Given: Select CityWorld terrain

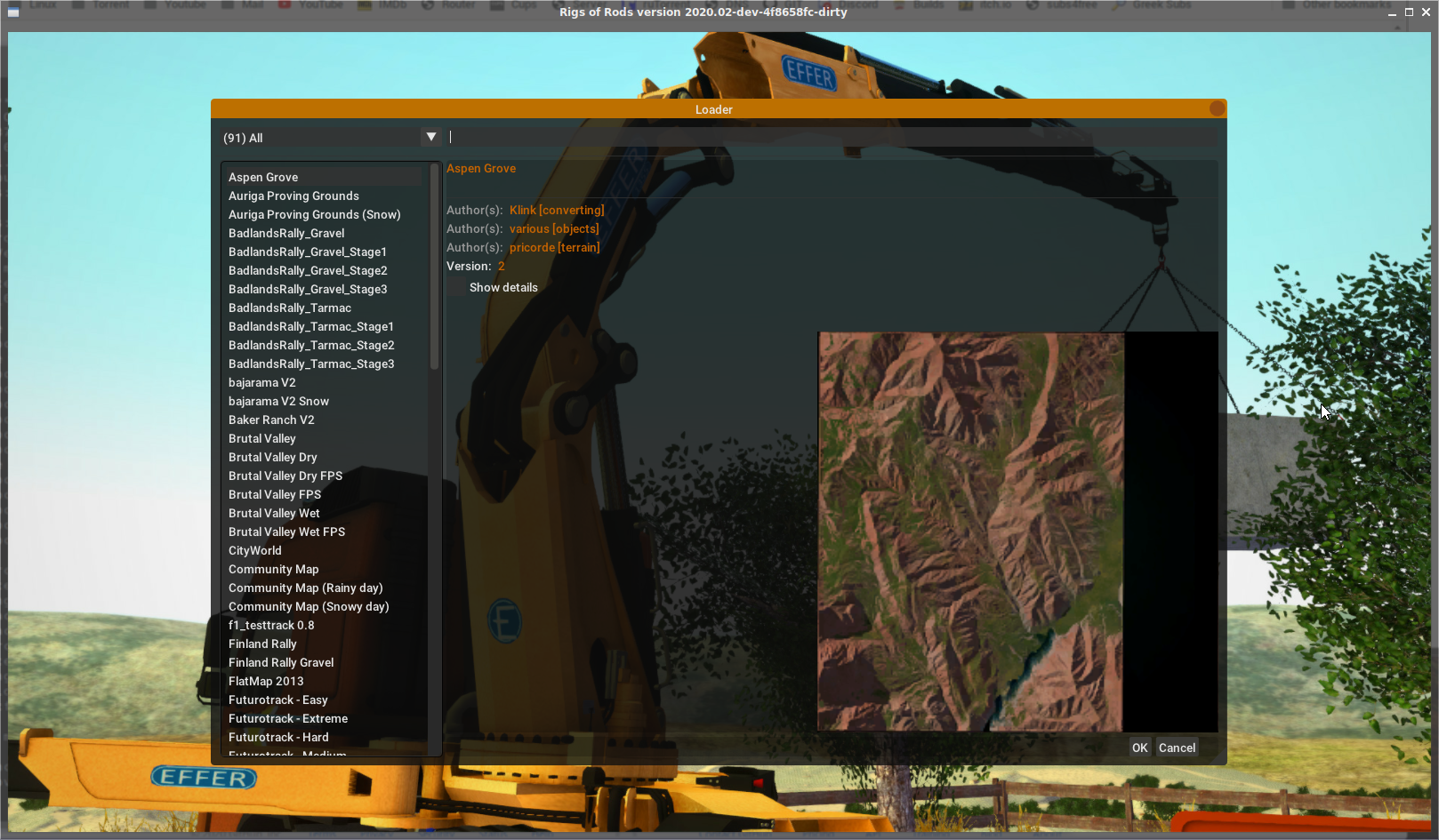Looking at the screenshot, I should tap(325, 550).
